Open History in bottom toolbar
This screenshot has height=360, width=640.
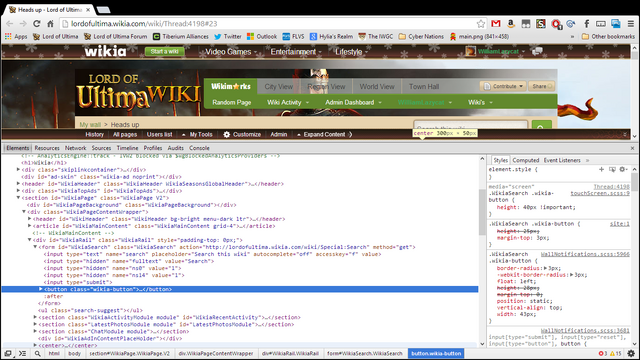[94, 134]
